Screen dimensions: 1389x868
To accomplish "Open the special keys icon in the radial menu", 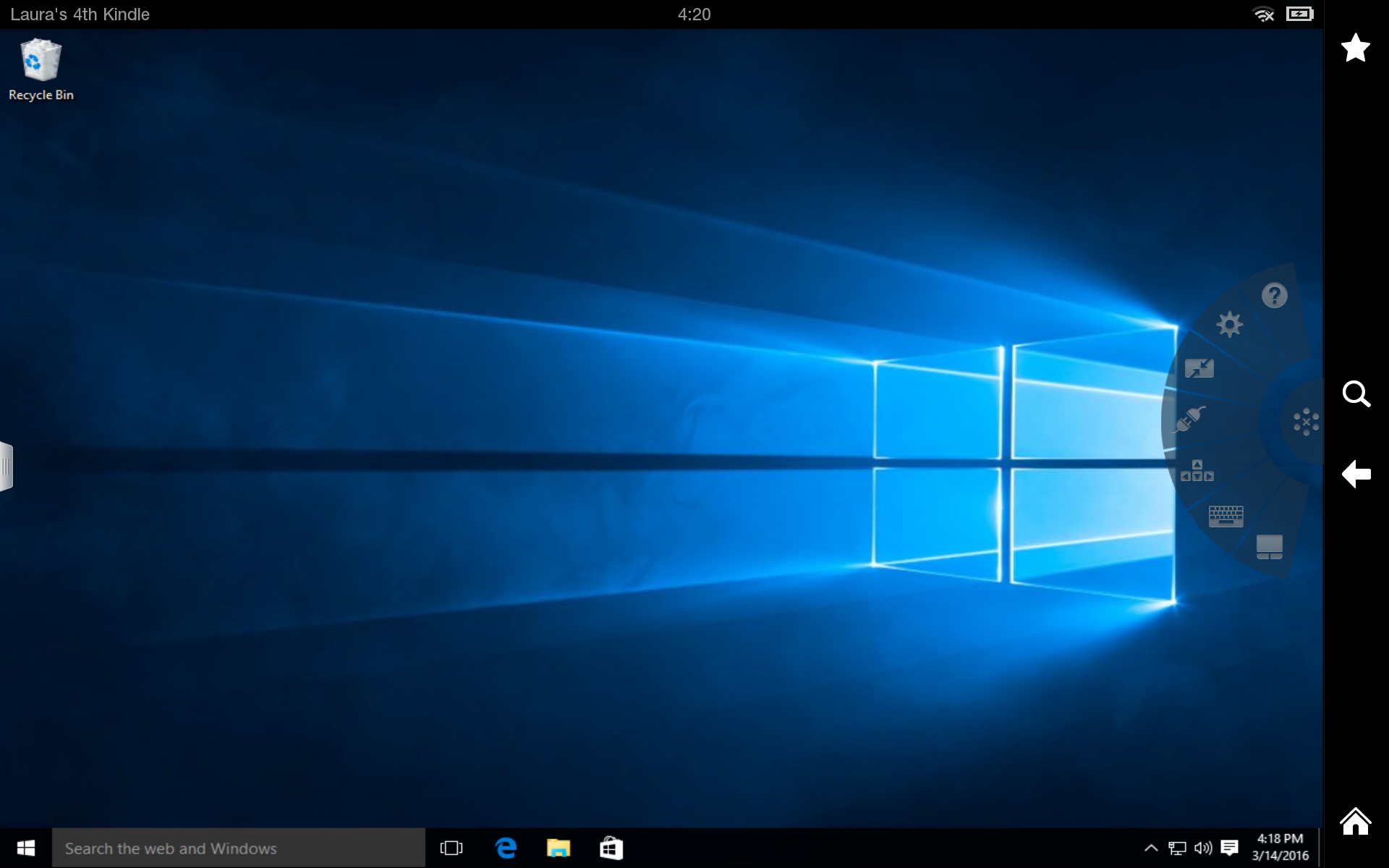I will tap(1197, 470).
